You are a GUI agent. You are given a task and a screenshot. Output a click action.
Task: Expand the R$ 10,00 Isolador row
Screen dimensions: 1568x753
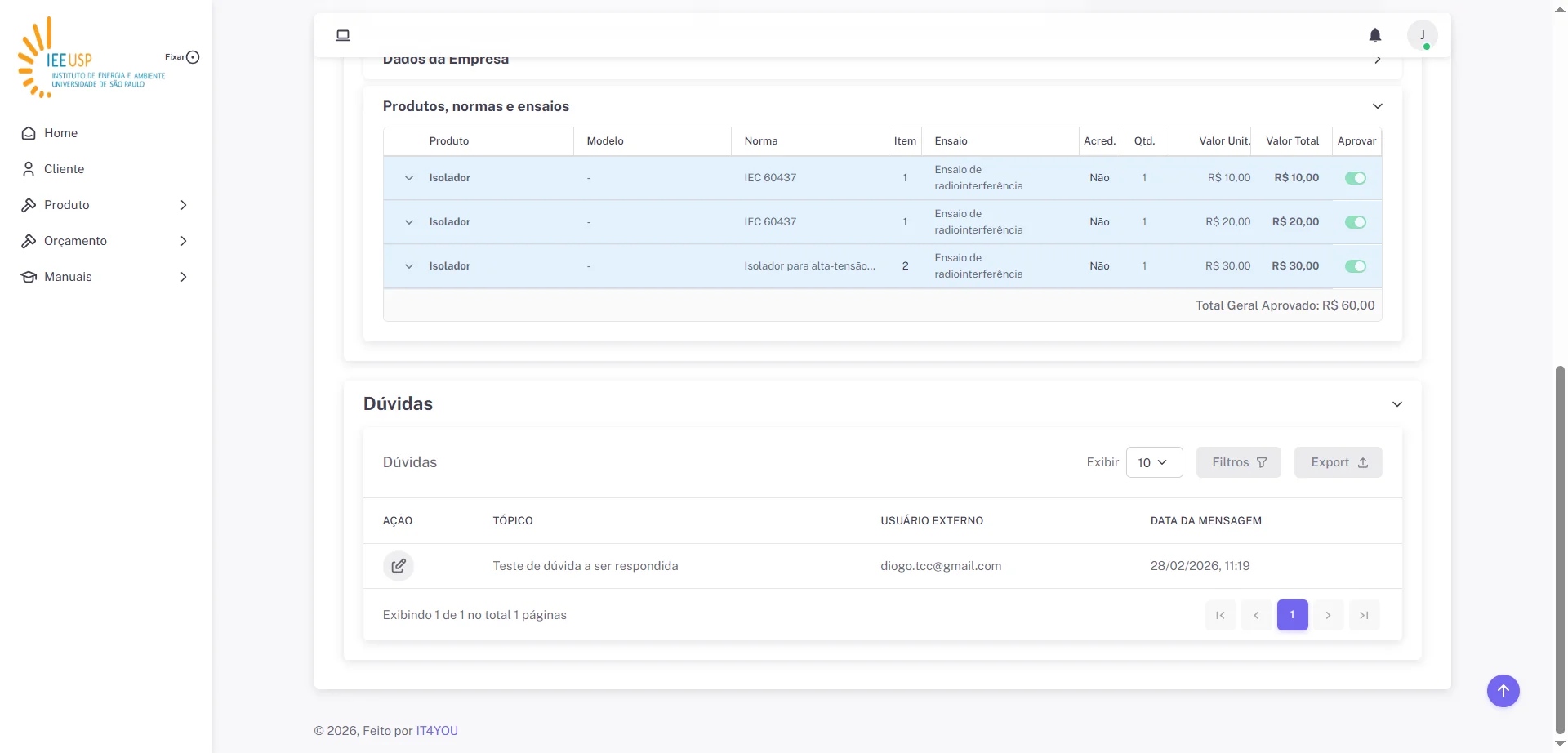(x=409, y=178)
